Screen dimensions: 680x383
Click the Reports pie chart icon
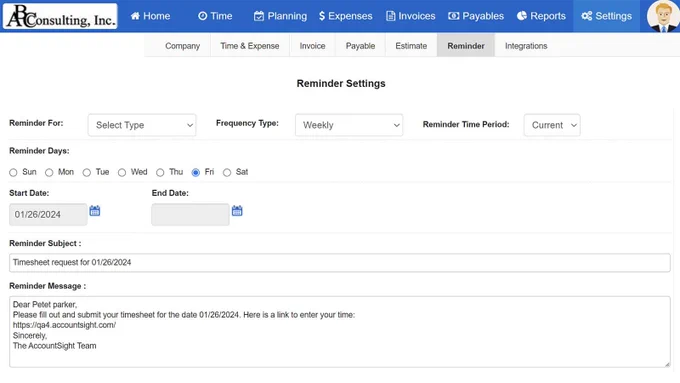coord(522,16)
